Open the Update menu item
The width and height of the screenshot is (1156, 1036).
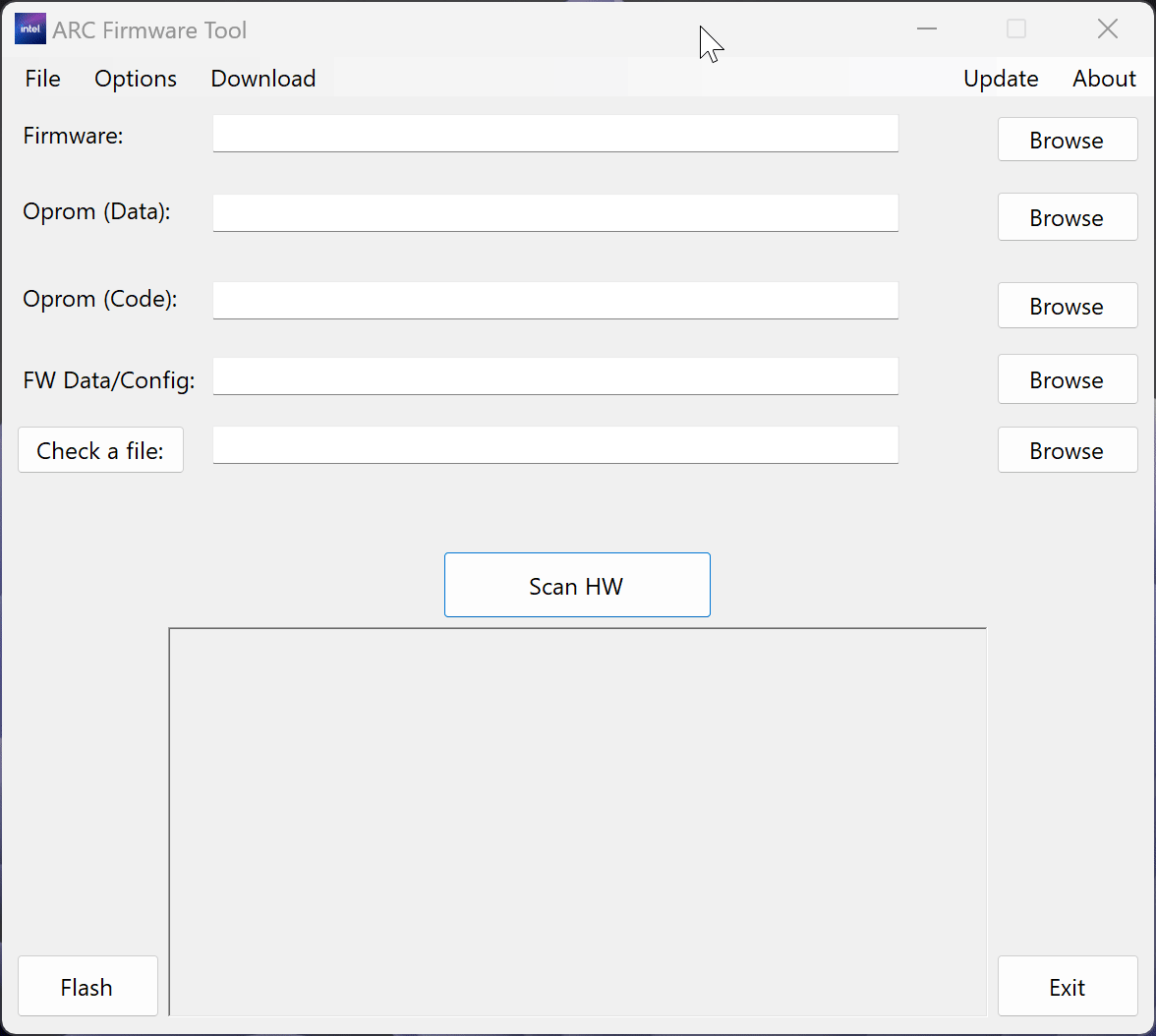[x=1001, y=79]
